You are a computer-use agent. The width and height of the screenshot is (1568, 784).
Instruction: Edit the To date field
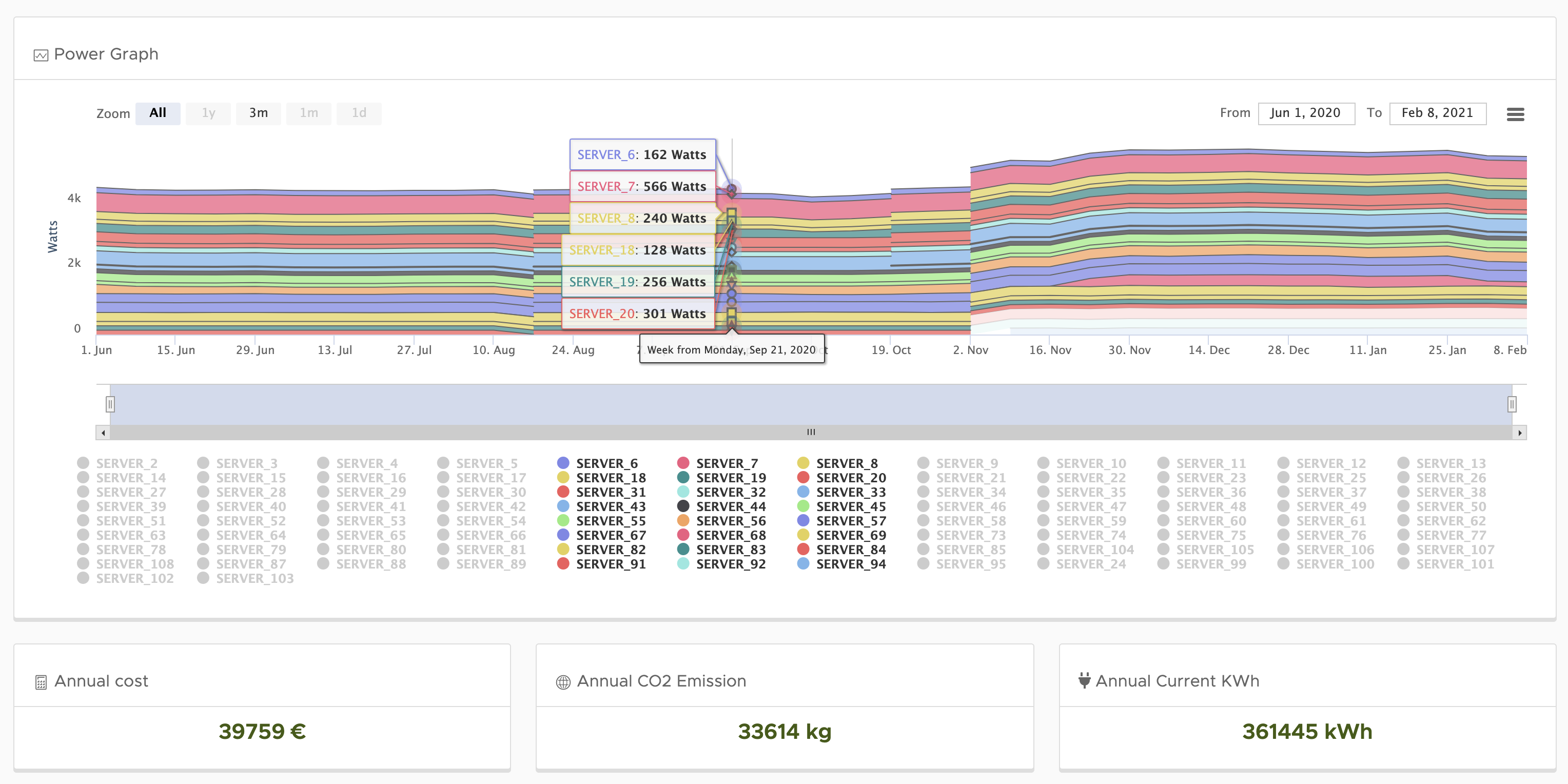(x=1438, y=113)
